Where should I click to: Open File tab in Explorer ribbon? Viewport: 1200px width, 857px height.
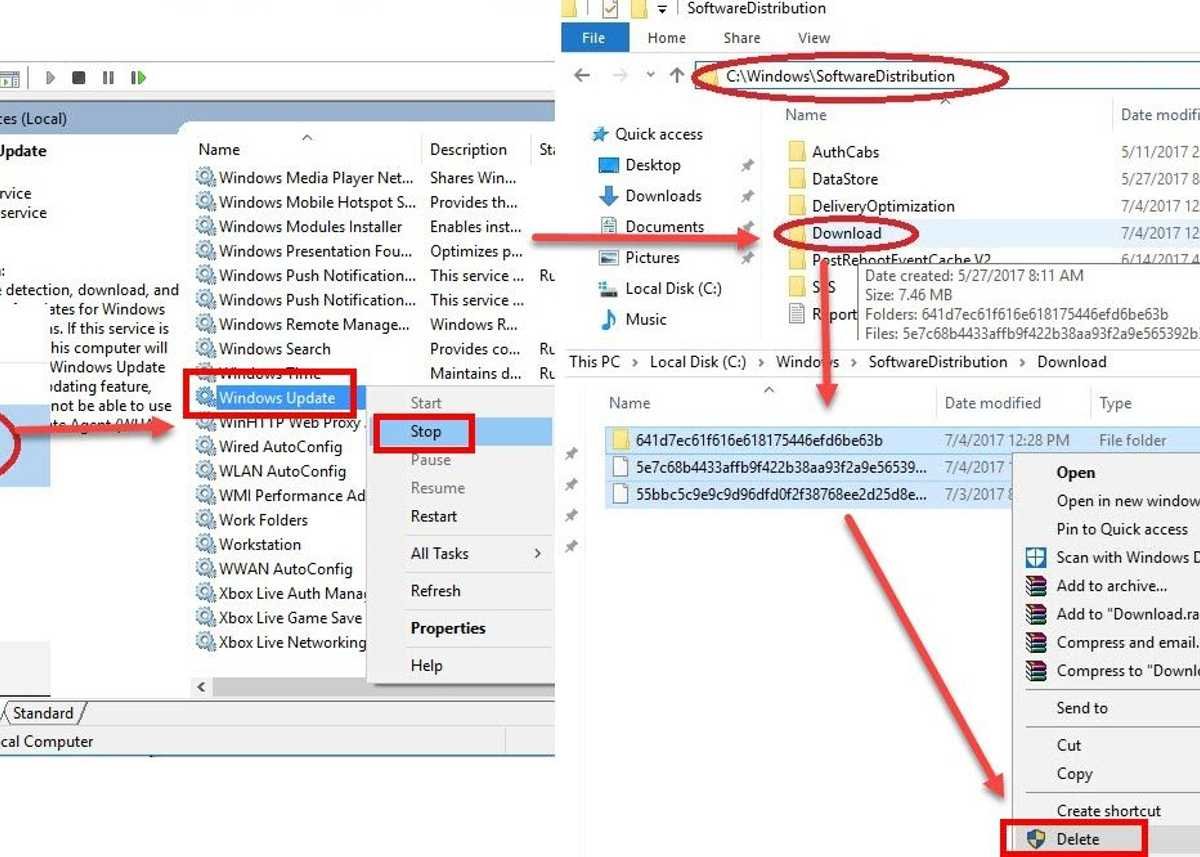594,38
